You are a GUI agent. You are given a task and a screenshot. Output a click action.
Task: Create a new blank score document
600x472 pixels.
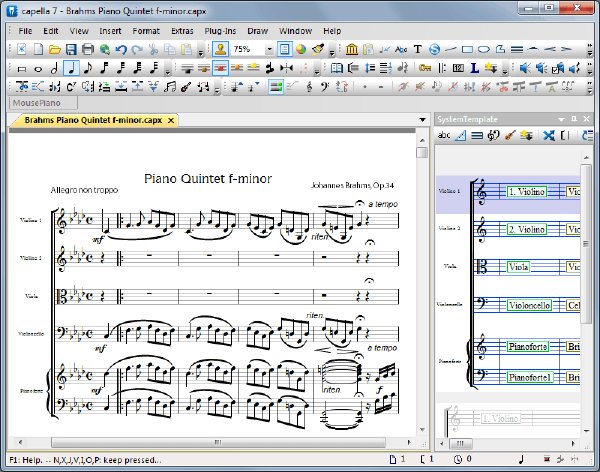[38, 49]
